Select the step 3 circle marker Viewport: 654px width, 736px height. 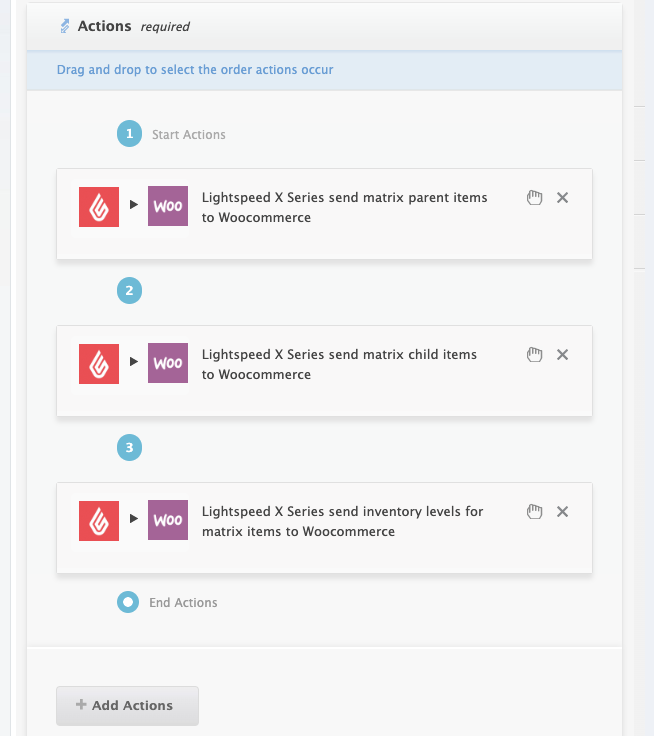click(129, 448)
